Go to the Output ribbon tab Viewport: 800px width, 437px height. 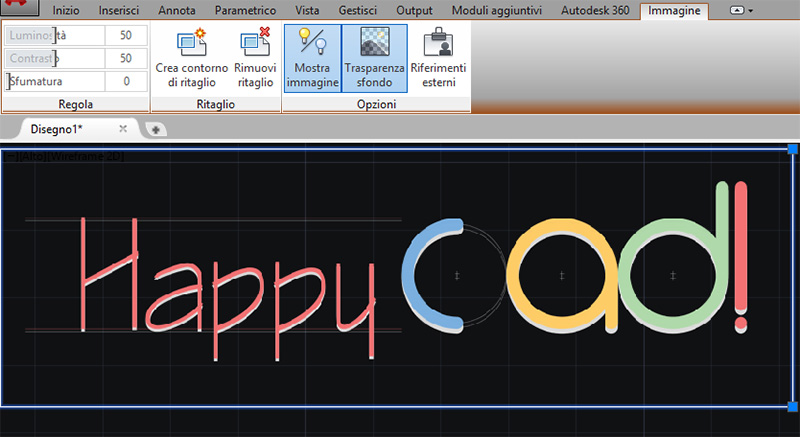414,10
